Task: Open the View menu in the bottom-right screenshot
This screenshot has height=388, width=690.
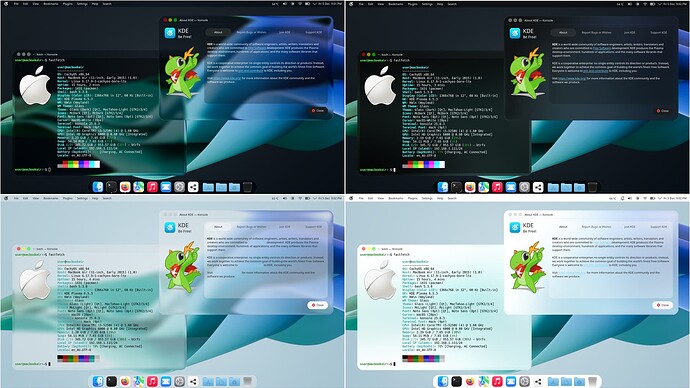Action: [x=381, y=198]
